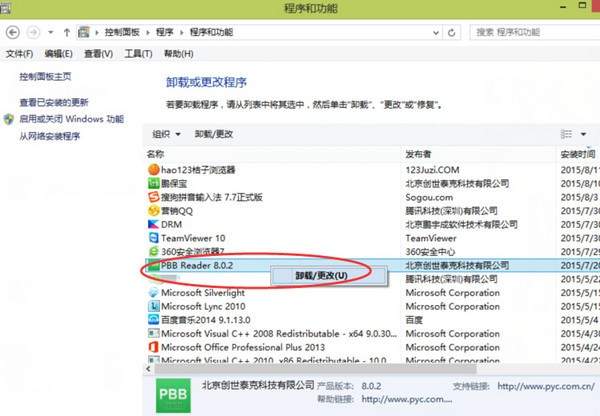Click the 搜索 程序和功能 search box
The width and height of the screenshot is (600, 416).
click(530, 32)
